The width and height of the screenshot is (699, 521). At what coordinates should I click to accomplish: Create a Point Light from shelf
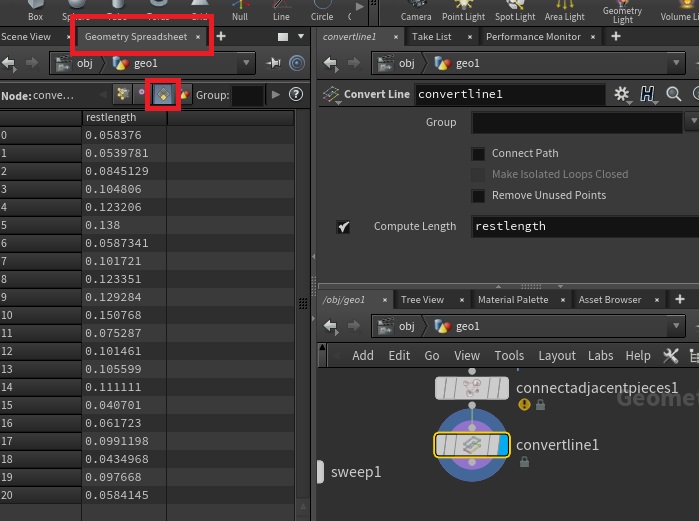[x=463, y=11]
